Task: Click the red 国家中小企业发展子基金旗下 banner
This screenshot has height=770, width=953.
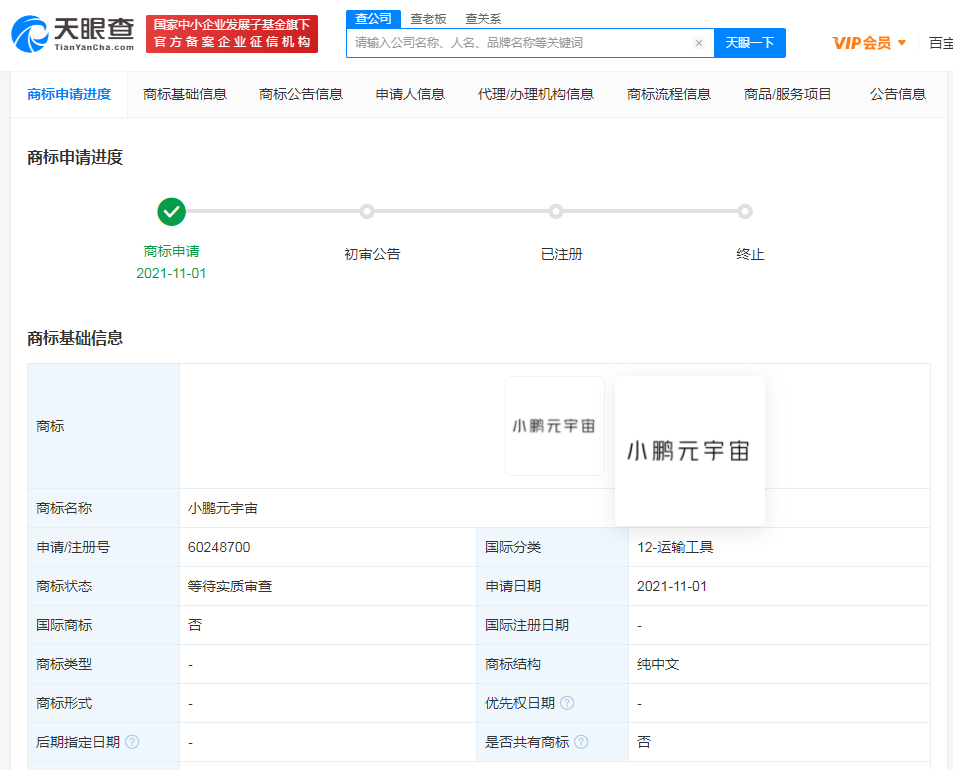Action: (232, 34)
